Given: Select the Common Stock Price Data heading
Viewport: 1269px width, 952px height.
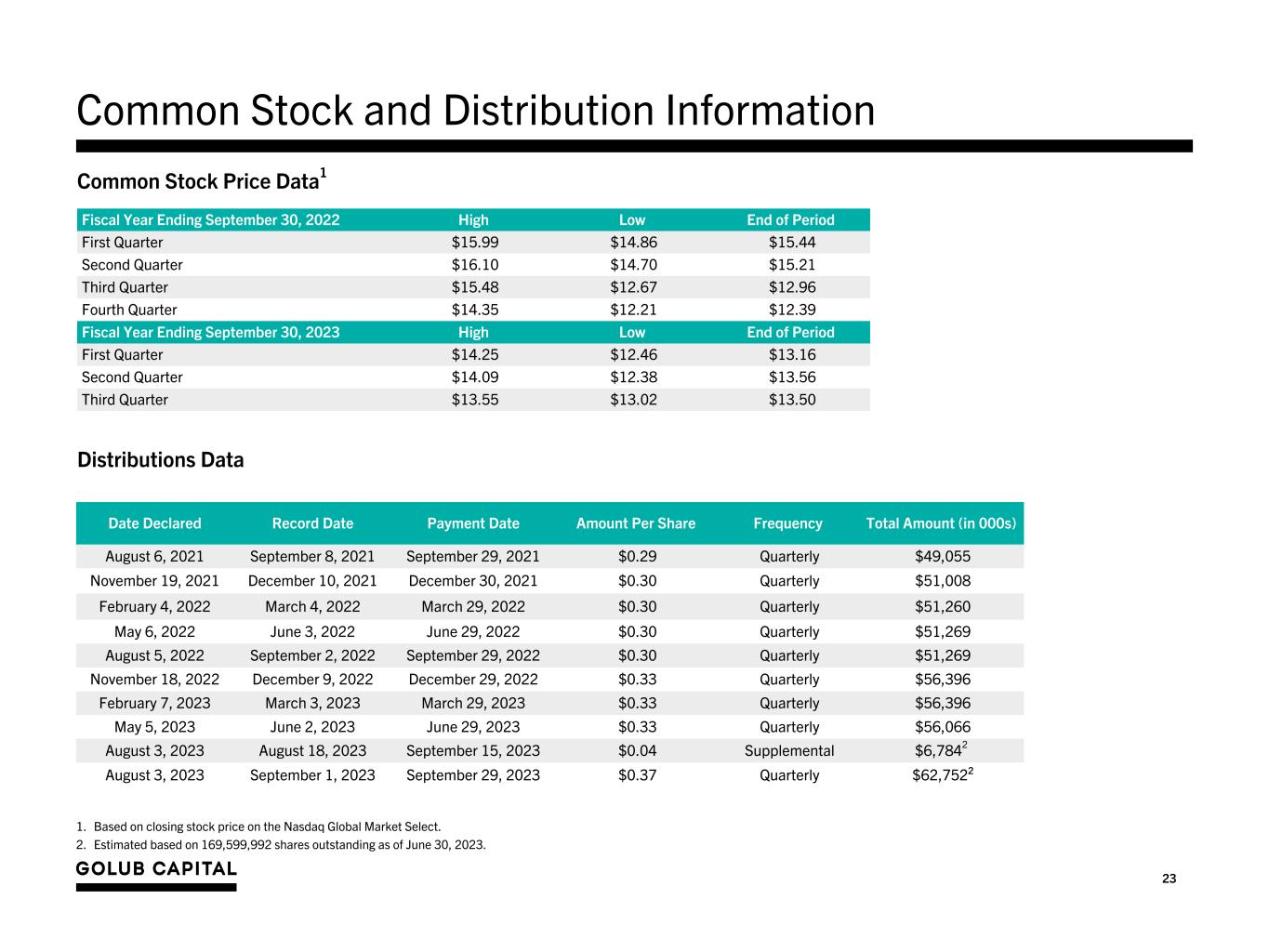Looking at the screenshot, I should click(198, 181).
